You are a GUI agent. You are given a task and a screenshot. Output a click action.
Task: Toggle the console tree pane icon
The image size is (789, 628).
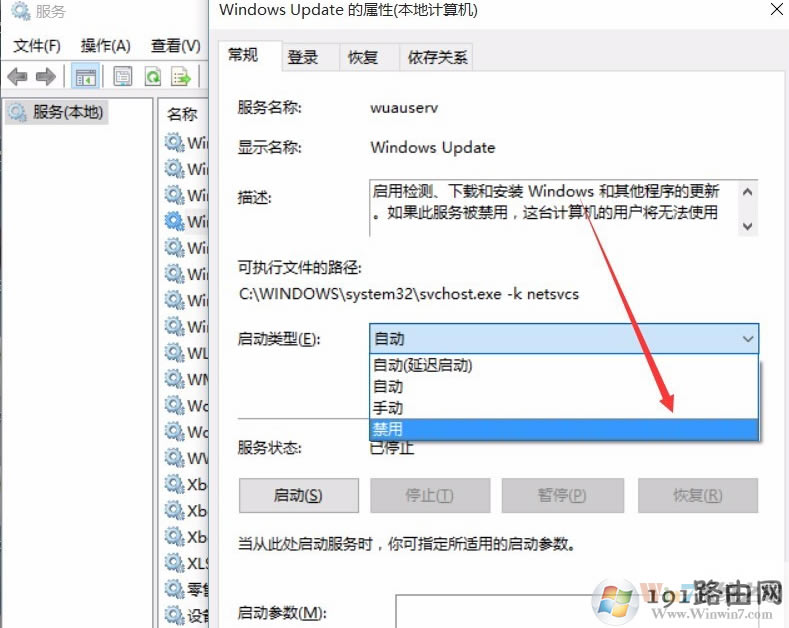(85, 77)
